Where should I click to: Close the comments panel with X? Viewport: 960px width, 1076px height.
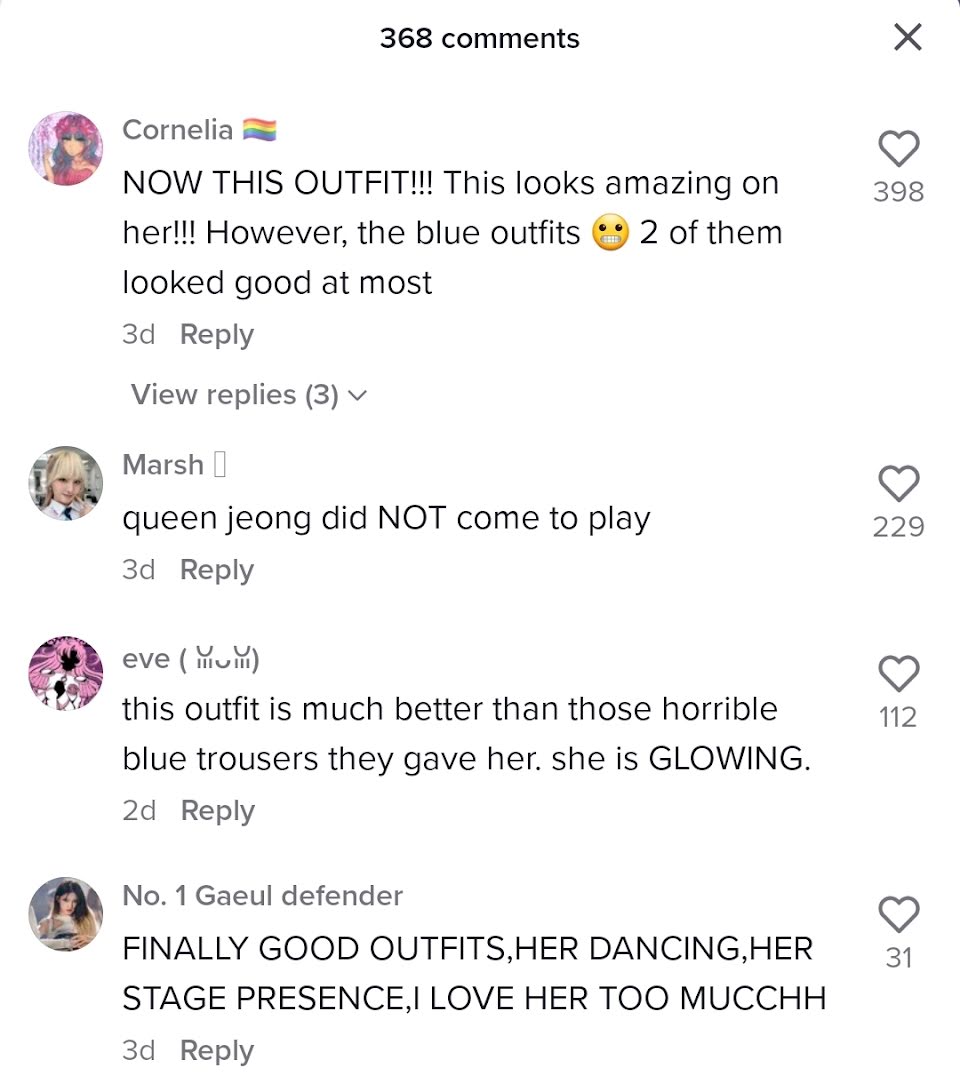click(908, 37)
